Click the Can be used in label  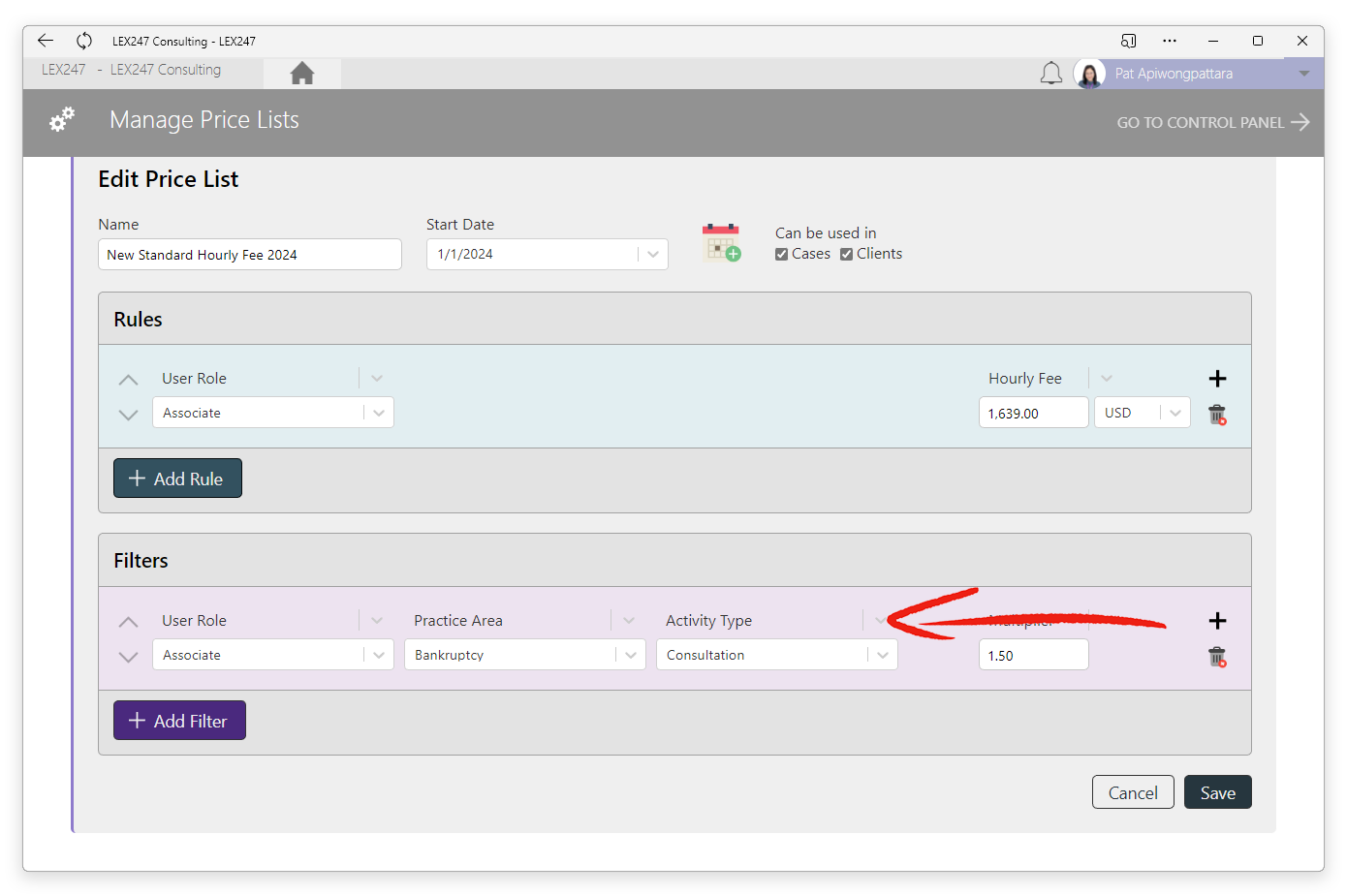pyautogui.click(x=826, y=233)
